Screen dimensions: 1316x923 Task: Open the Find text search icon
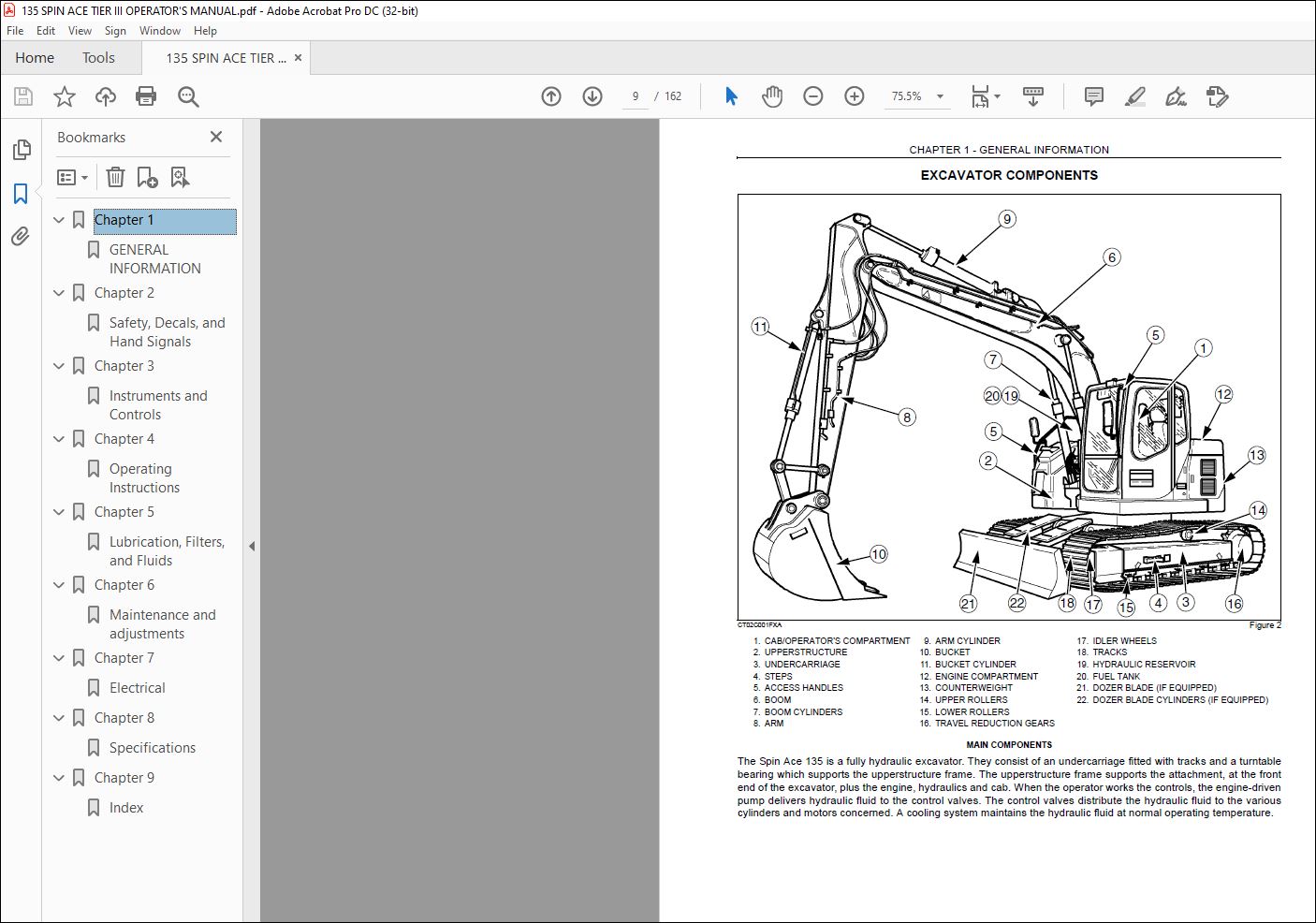[x=188, y=96]
